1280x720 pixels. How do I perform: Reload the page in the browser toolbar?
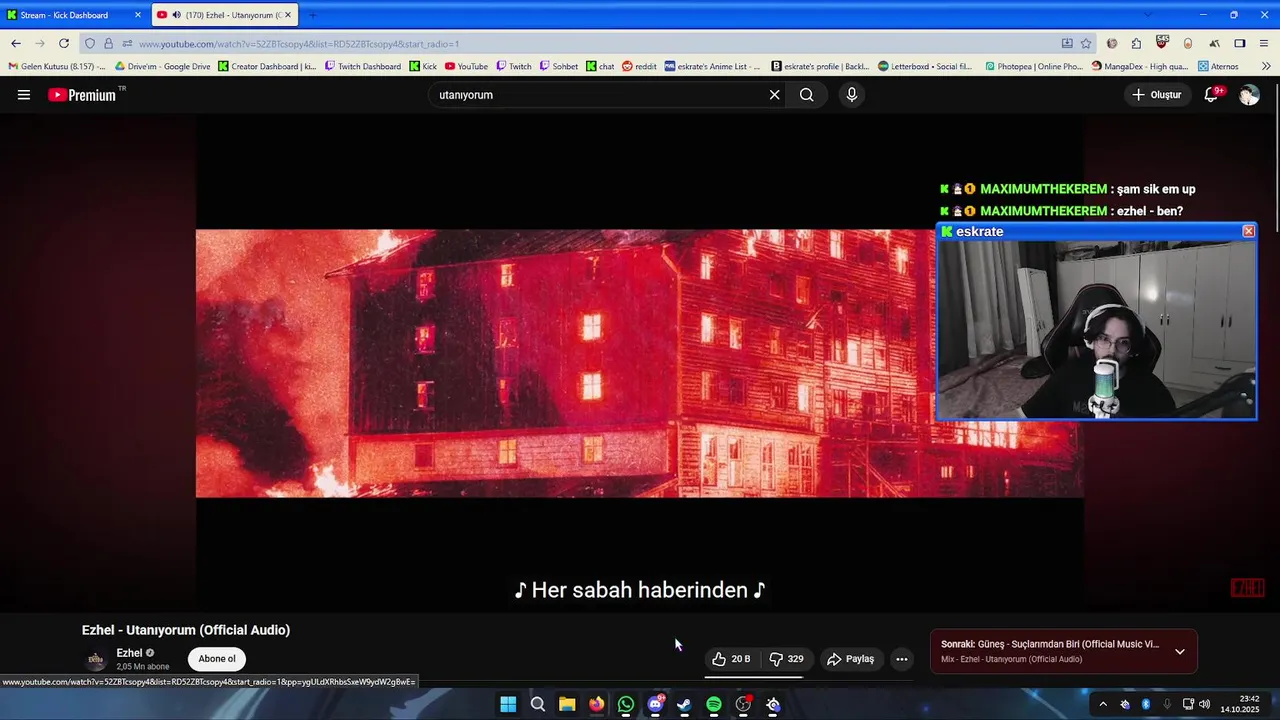[x=64, y=44]
